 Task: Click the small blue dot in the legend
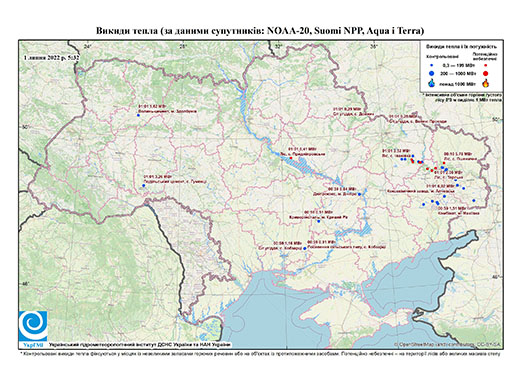(432, 65)
